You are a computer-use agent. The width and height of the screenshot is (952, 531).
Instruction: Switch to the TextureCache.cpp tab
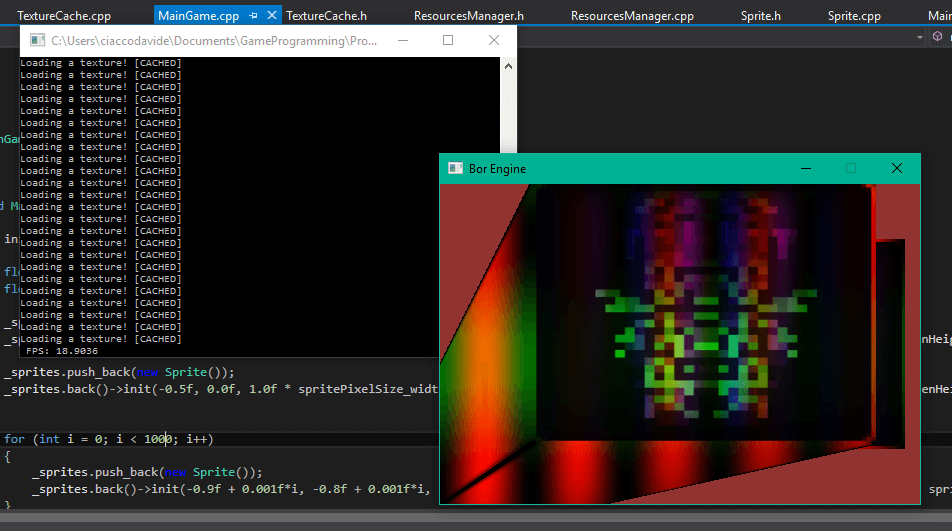click(x=64, y=16)
